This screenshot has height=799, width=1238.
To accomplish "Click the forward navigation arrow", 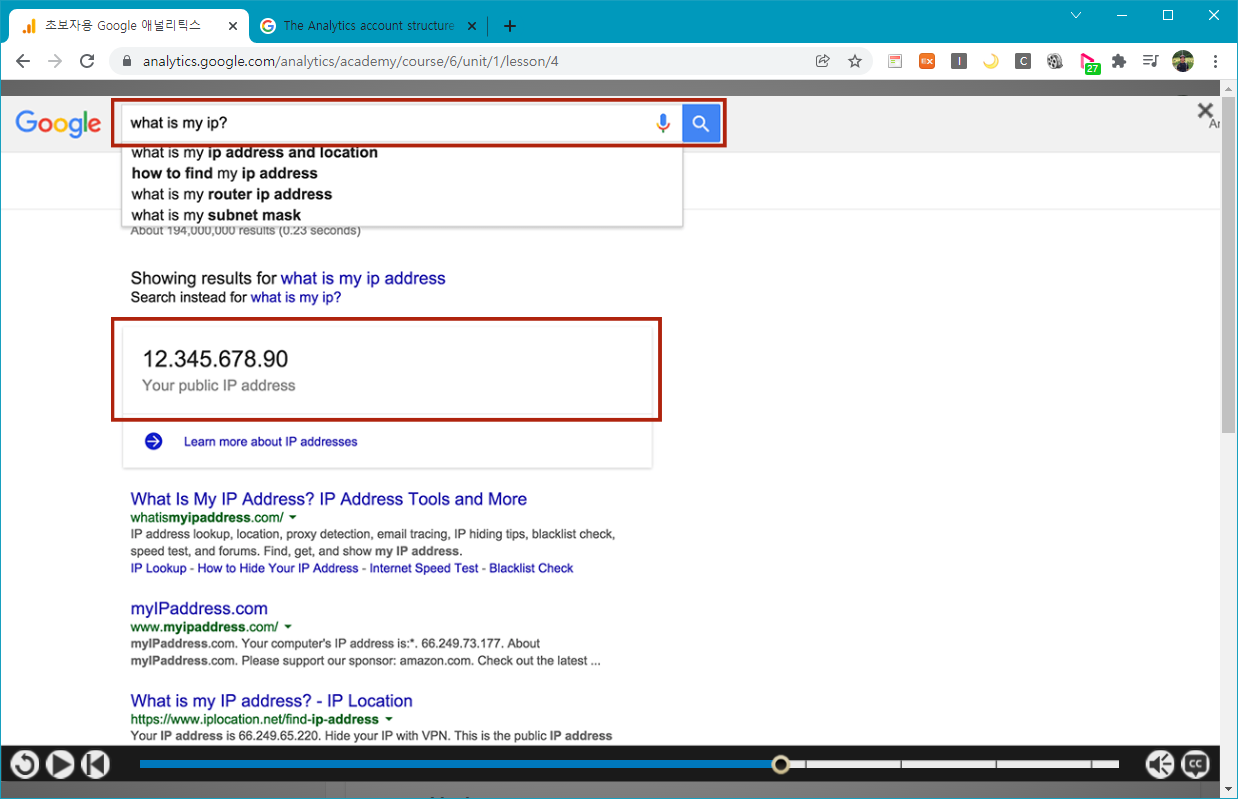I will click(x=55, y=61).
